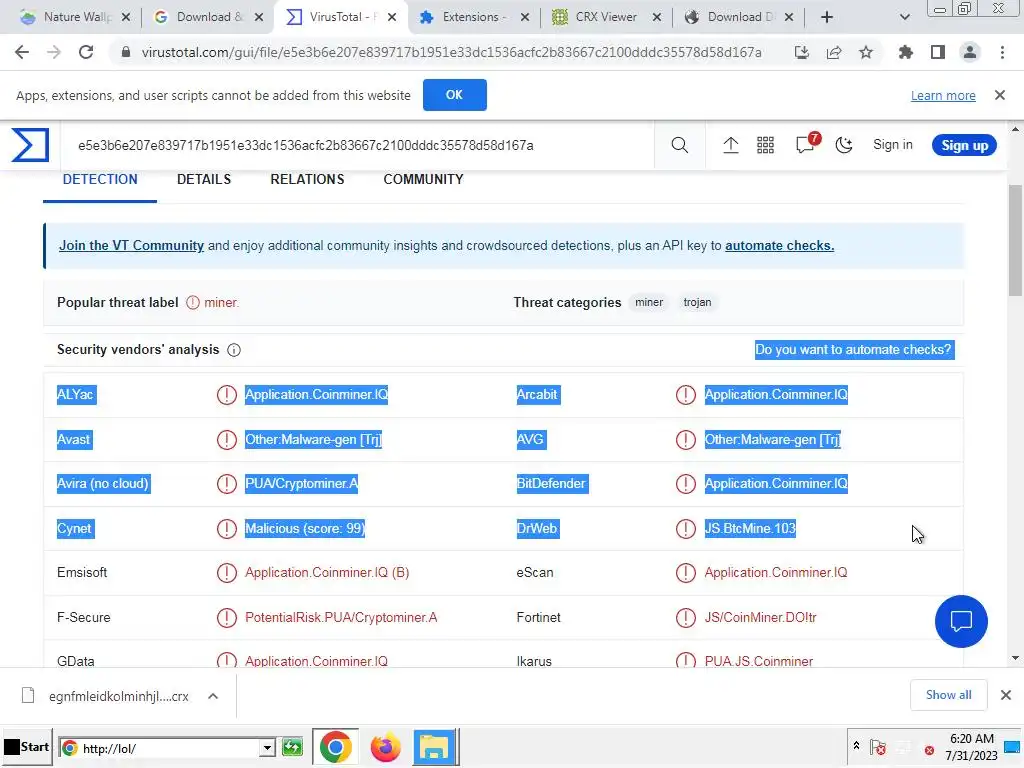Image resolution: width=1024 pixels, height=768 pixels.
Task: Close the downloads shelf
Action: [1006, 695]
